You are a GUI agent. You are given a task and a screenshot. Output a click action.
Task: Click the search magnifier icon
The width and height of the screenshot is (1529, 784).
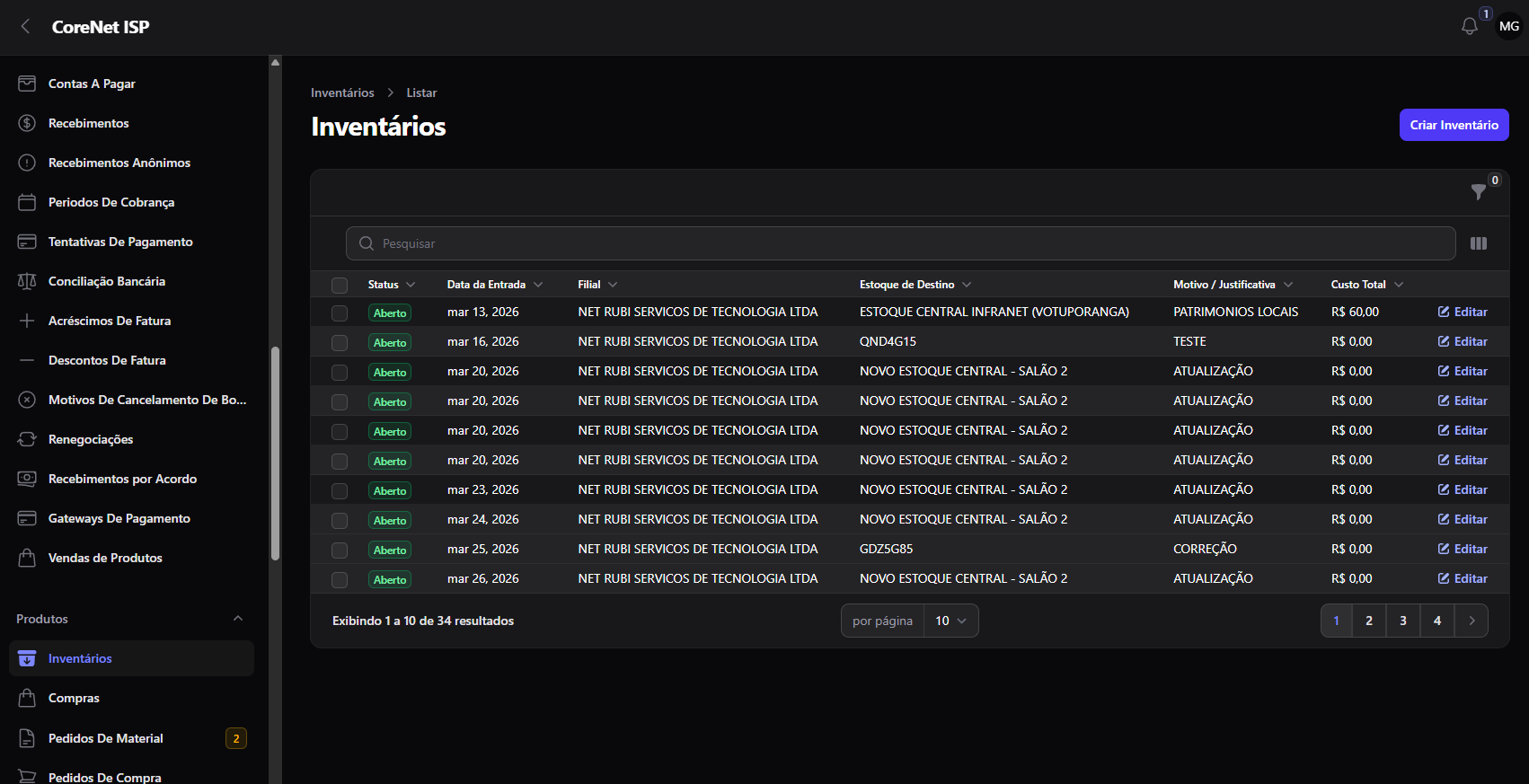[x=367, y=243]
